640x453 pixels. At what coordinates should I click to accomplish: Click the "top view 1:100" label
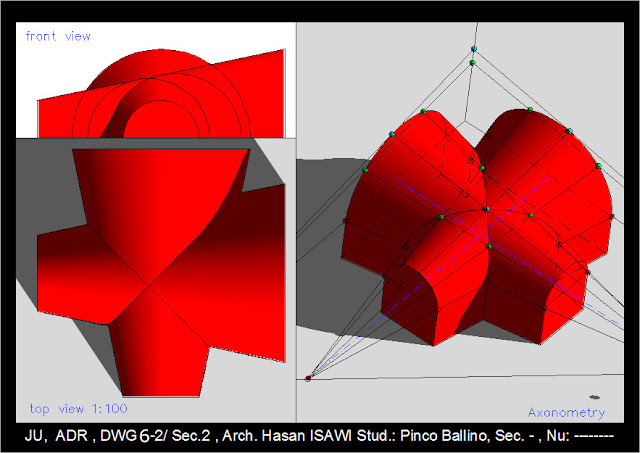coord(78,409)
